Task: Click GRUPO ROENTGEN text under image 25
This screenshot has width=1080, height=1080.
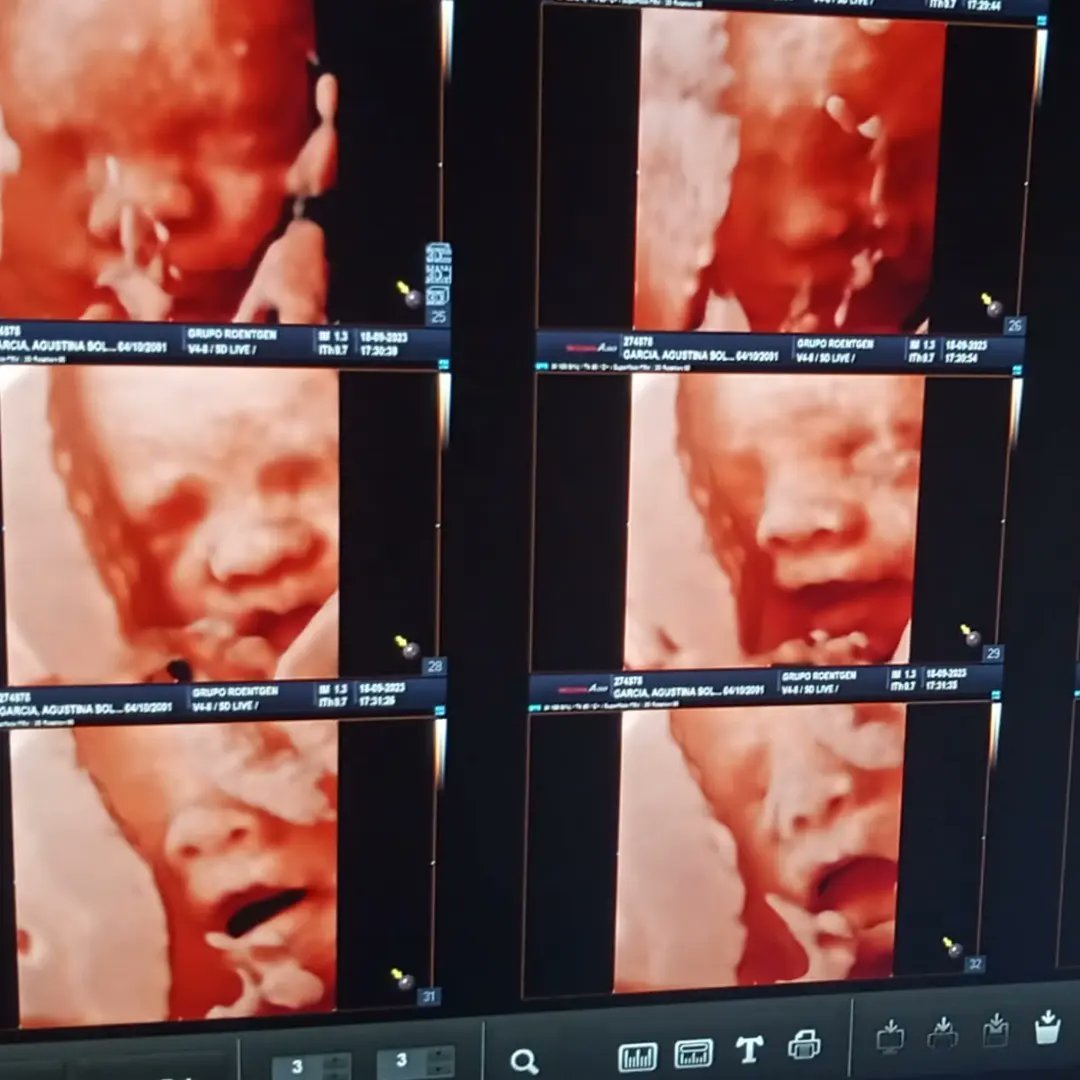Action: pyautogui.click(x=232, y=335)
